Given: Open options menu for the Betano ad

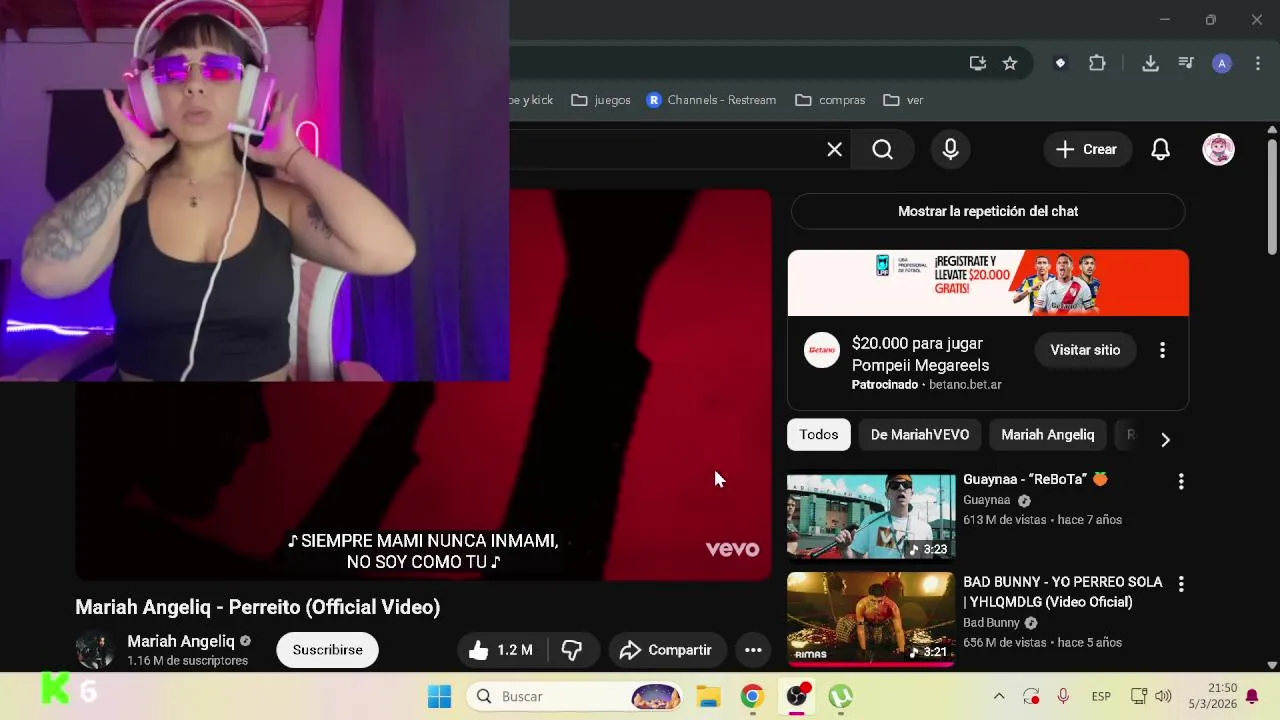Looking at the screenshot, I should tap(1162, 350).
